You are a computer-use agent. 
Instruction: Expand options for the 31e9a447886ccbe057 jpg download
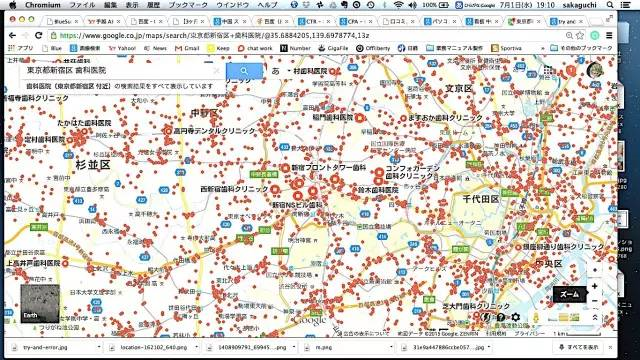pyautogui.click(x=489, y=347)
